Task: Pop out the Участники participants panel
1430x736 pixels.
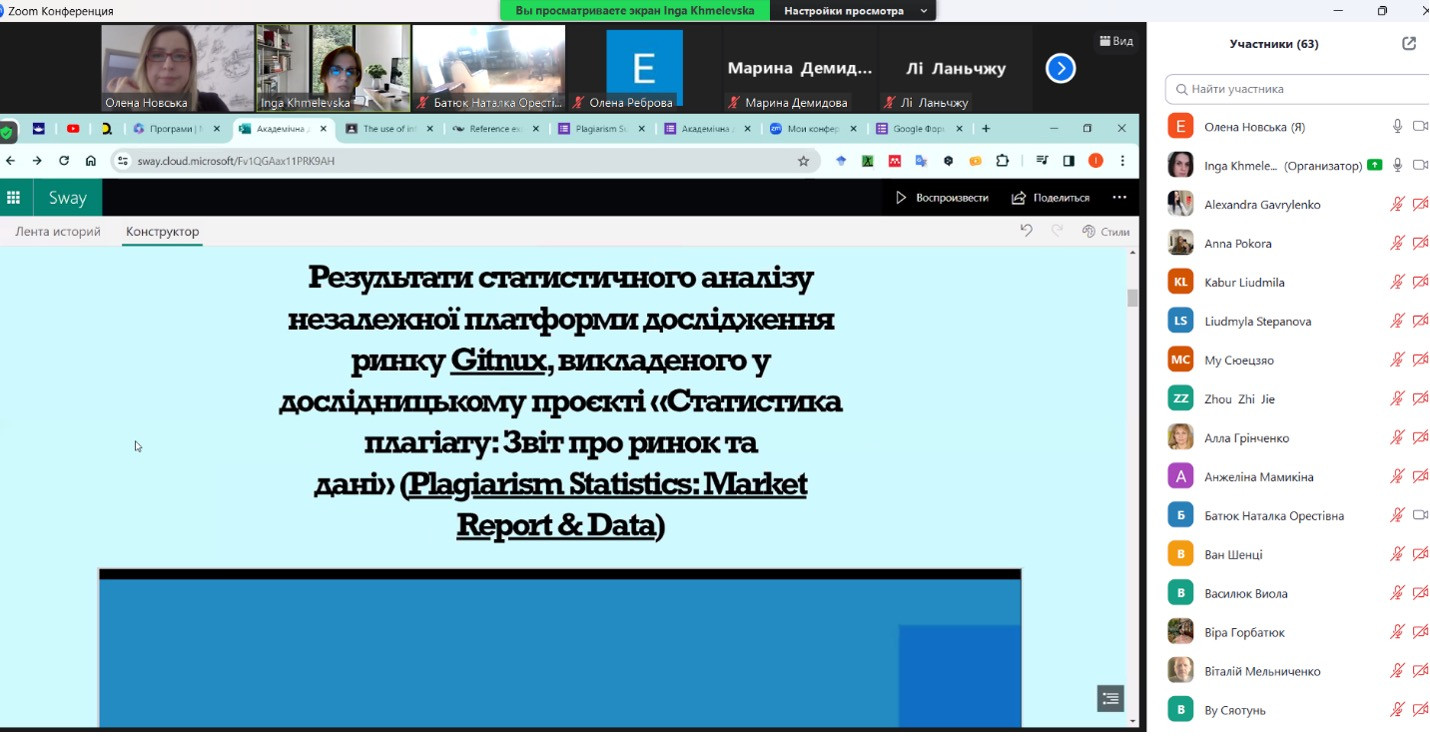Action: 1409,44
